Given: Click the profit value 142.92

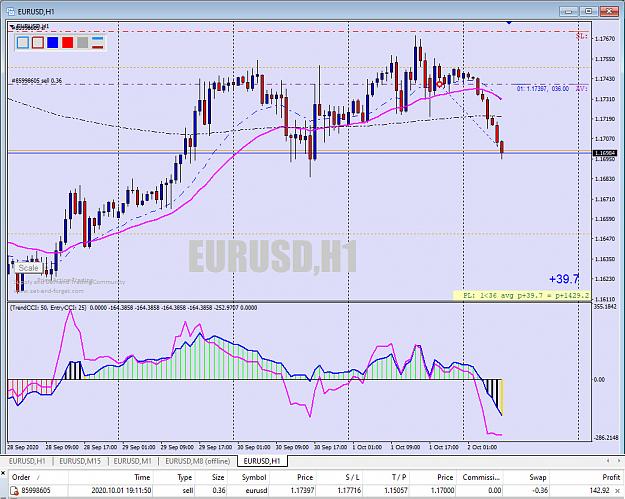Looking at the screenshot, I should coord(599,491).
